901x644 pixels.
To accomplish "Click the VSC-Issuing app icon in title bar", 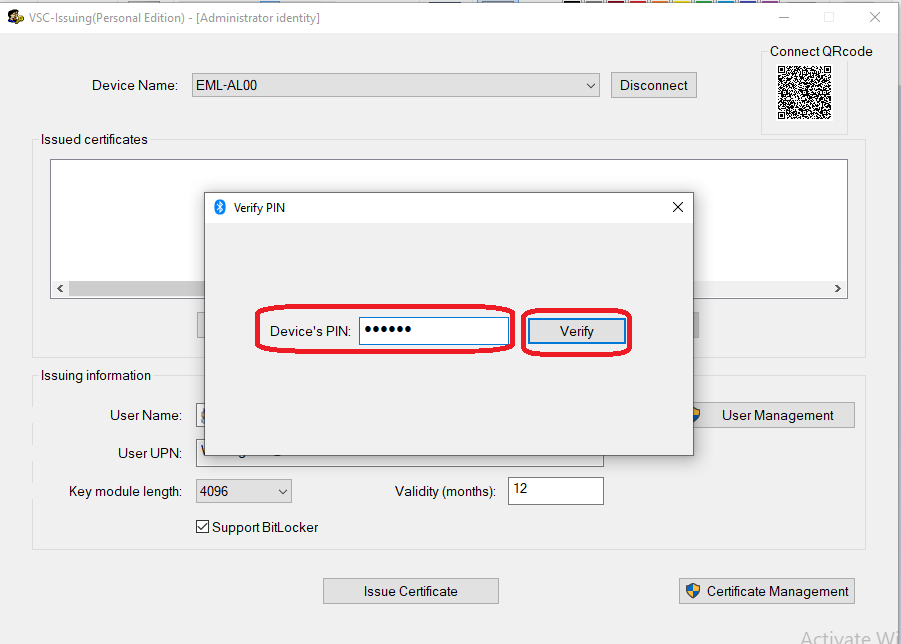I will [15, 17].
